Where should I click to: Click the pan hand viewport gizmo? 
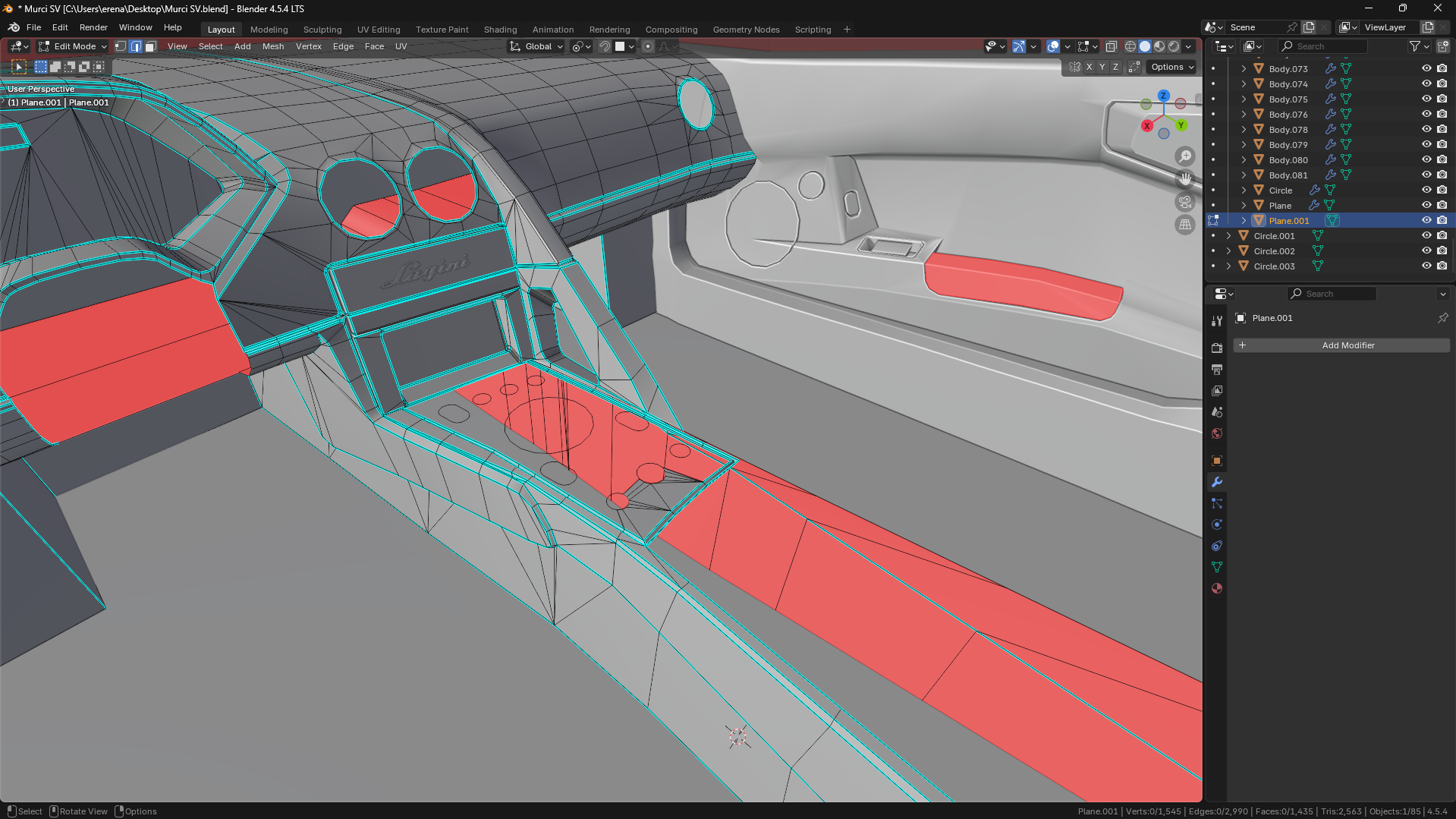point(1185,179)
